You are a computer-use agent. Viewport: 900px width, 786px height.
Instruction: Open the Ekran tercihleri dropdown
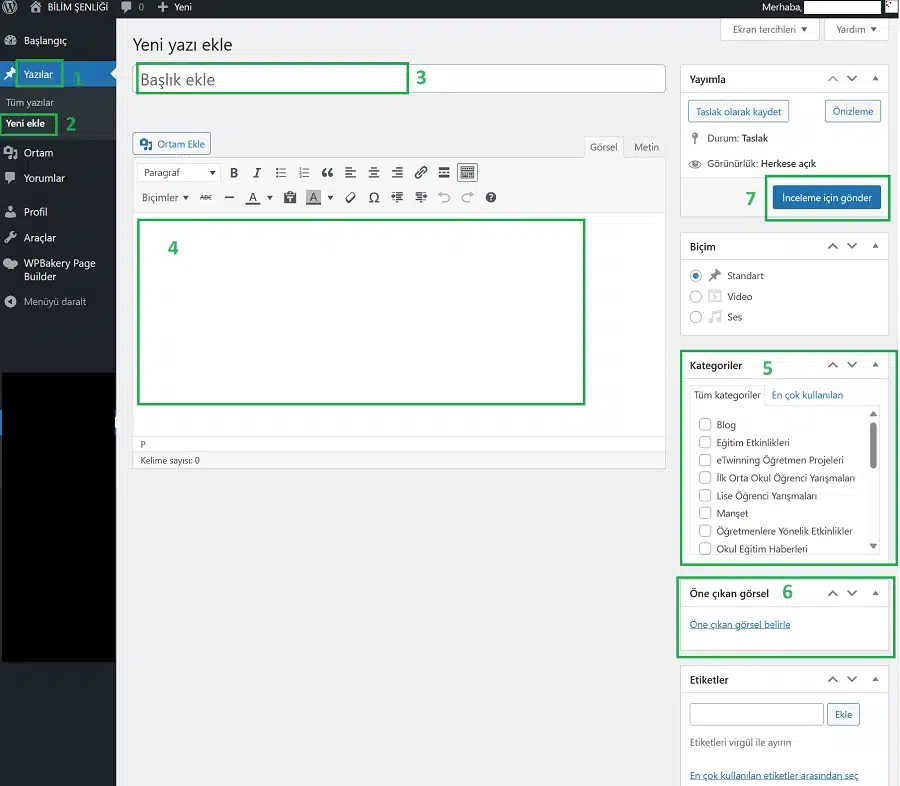[x=769, y=30]
